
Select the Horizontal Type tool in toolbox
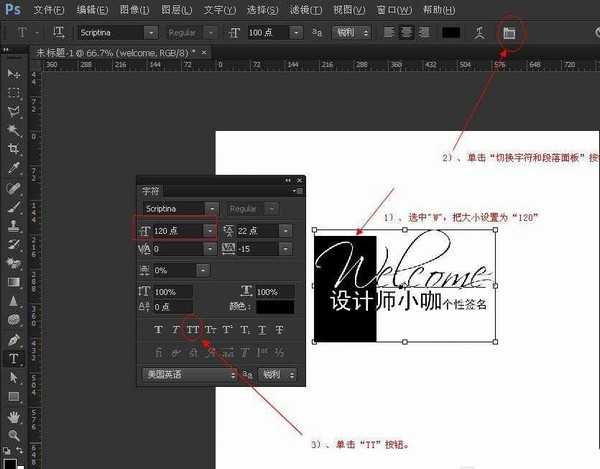pos(14,358)
